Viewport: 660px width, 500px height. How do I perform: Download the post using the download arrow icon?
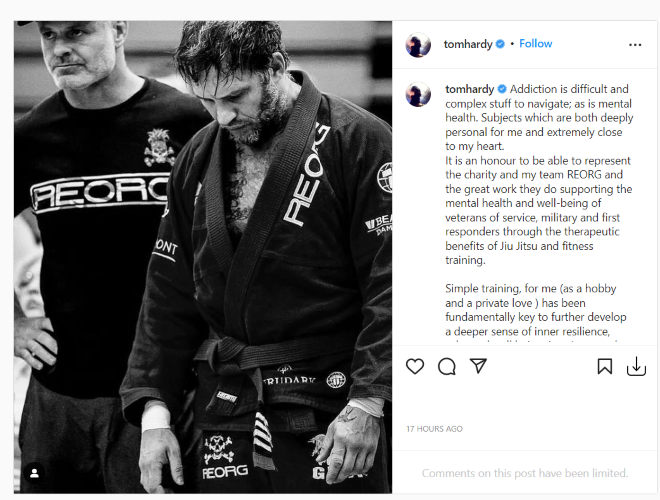[x=636, y=366]
